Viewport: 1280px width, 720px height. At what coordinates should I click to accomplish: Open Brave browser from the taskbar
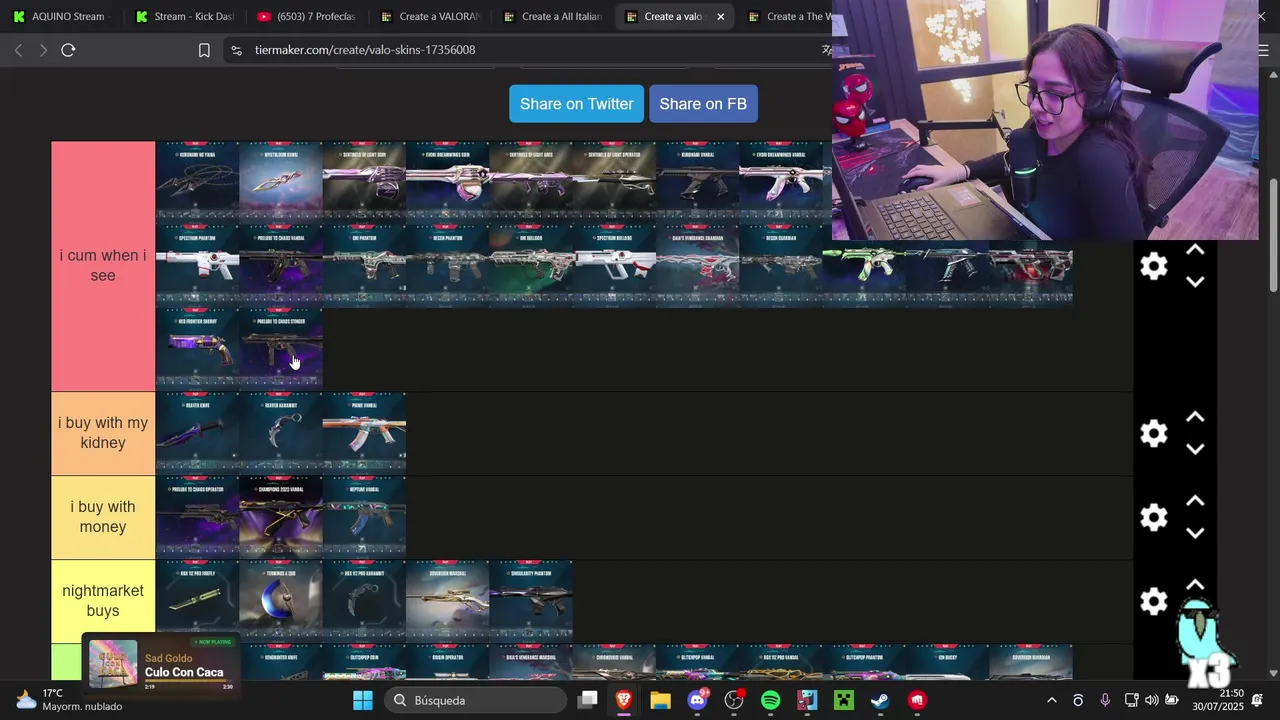point(623,700)
